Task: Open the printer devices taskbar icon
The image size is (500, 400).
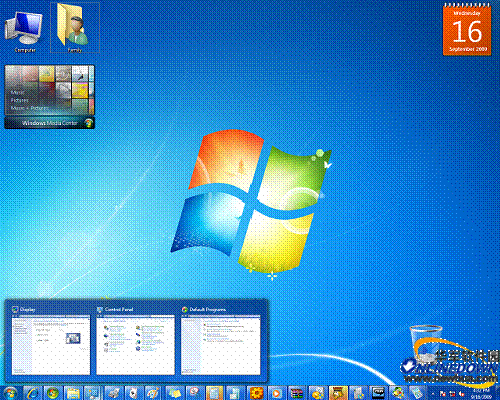Action: pos(114,393)
